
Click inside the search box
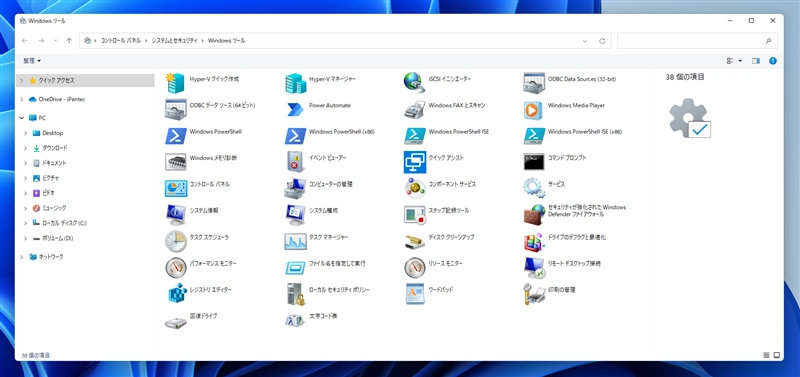coord(697,40)
